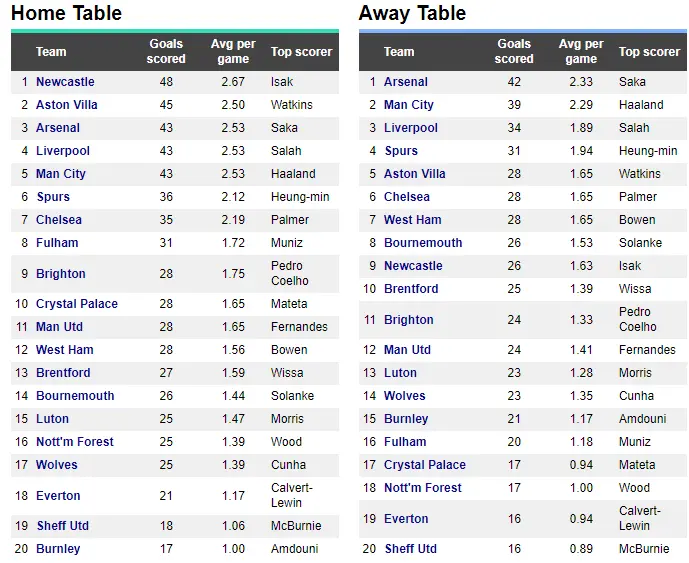Select Man City in the Away Table

[408, 105]
